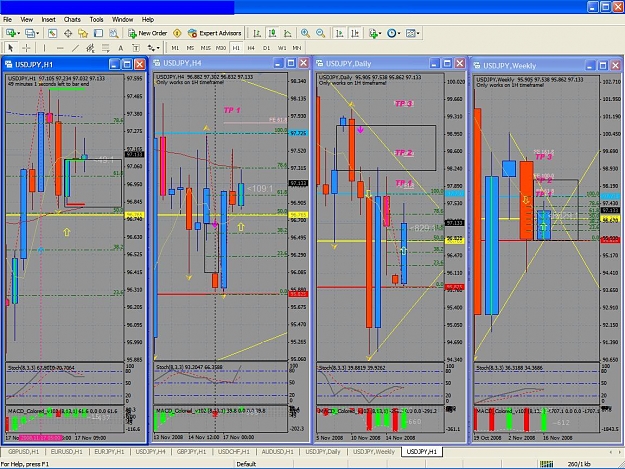Image resolution: width=625 pixels, height=469 pixels.
Task: Open the Strategy Tester magnifier icon
Action: (x=114, y=33)
